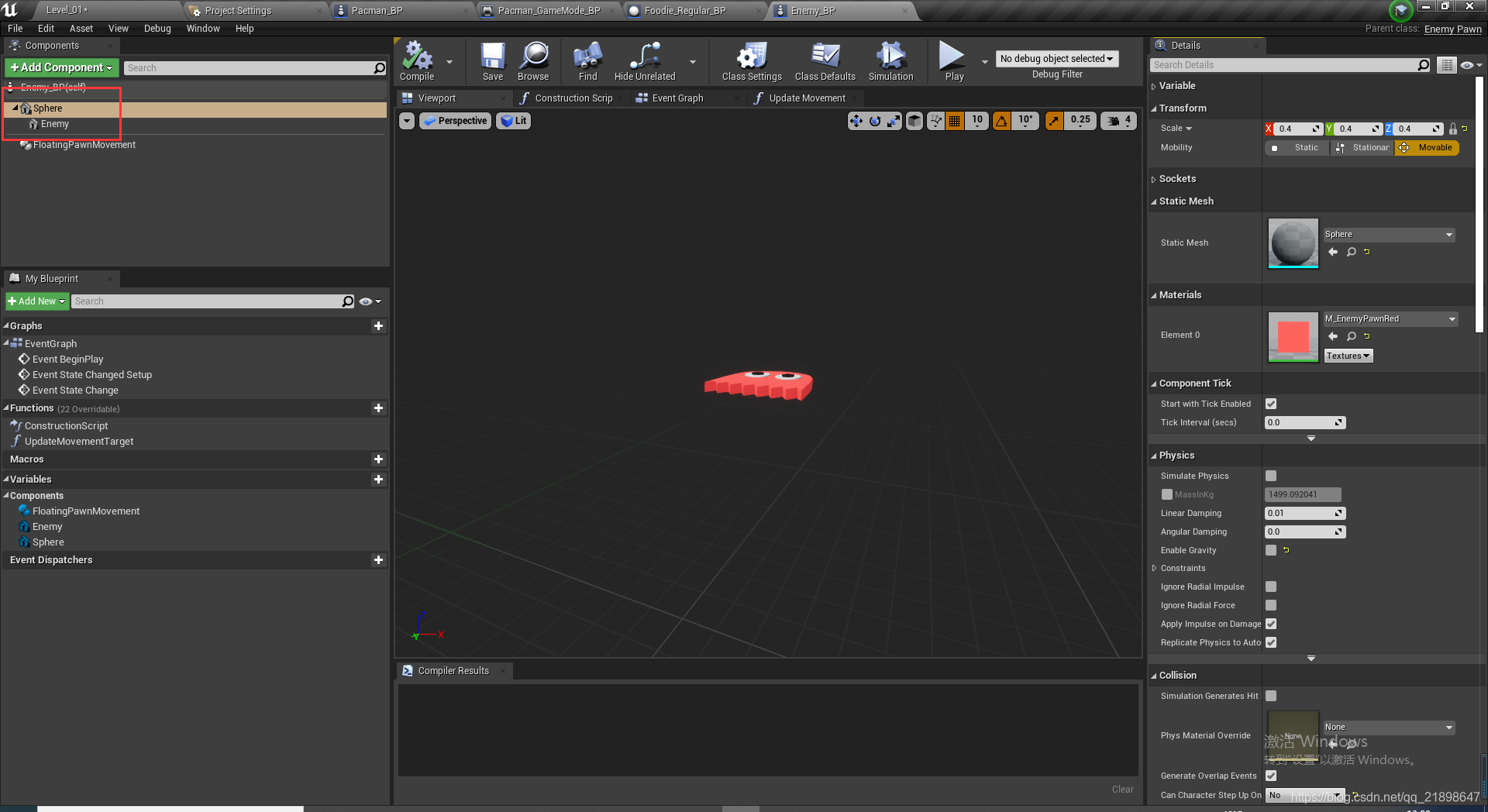The height and width of the screenshot is (812, 1488).
Task: Use selected asset for Element 0 material
Action: pos(1333,336)
